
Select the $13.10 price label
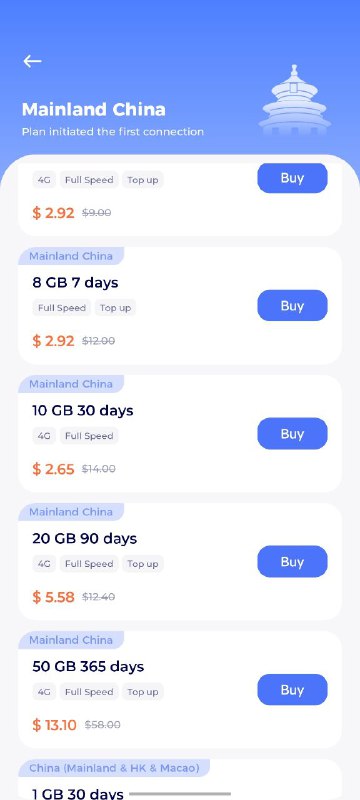tap(55, 724)
